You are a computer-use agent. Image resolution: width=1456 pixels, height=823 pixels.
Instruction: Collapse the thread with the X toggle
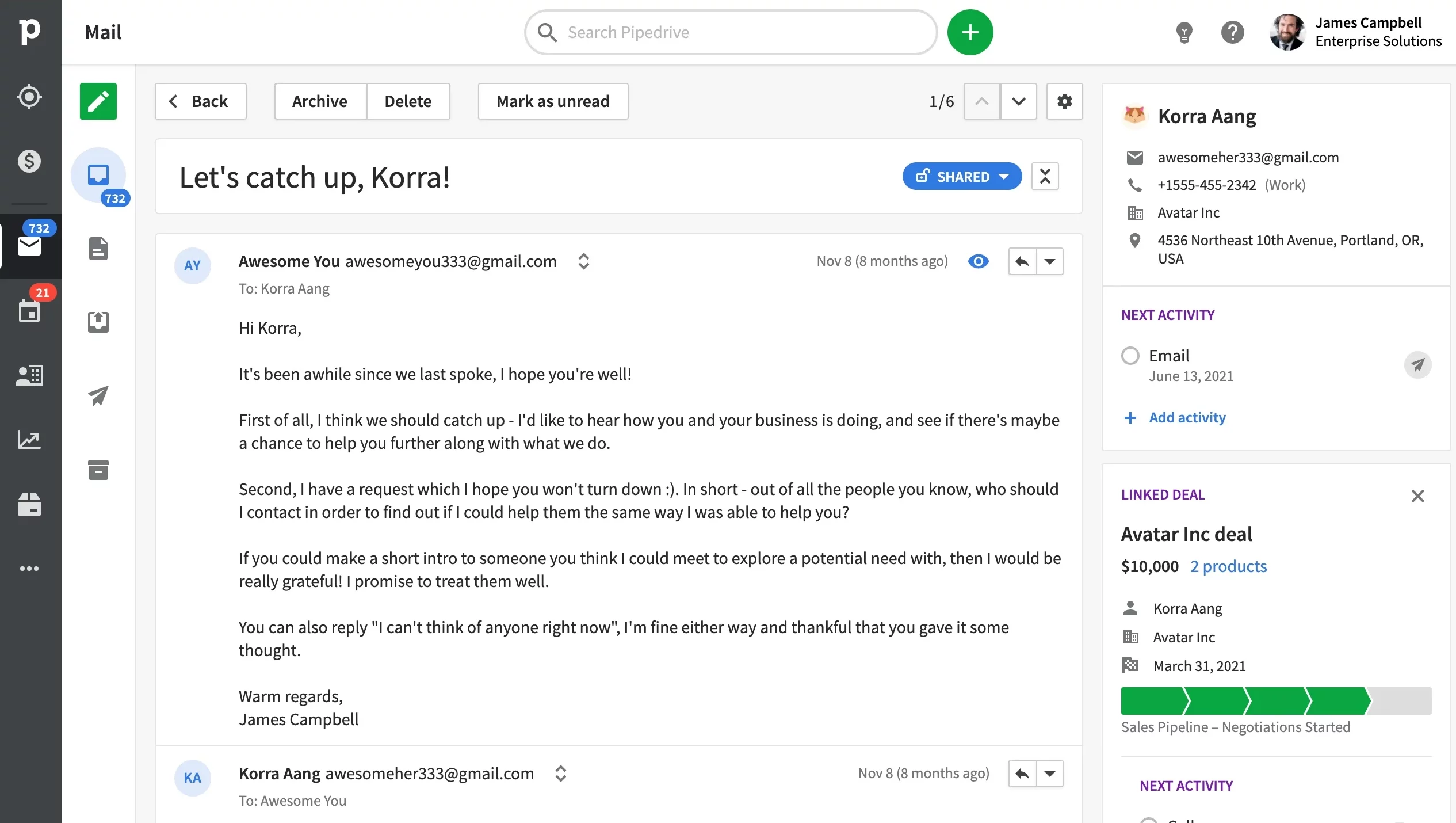(1045, 177)
